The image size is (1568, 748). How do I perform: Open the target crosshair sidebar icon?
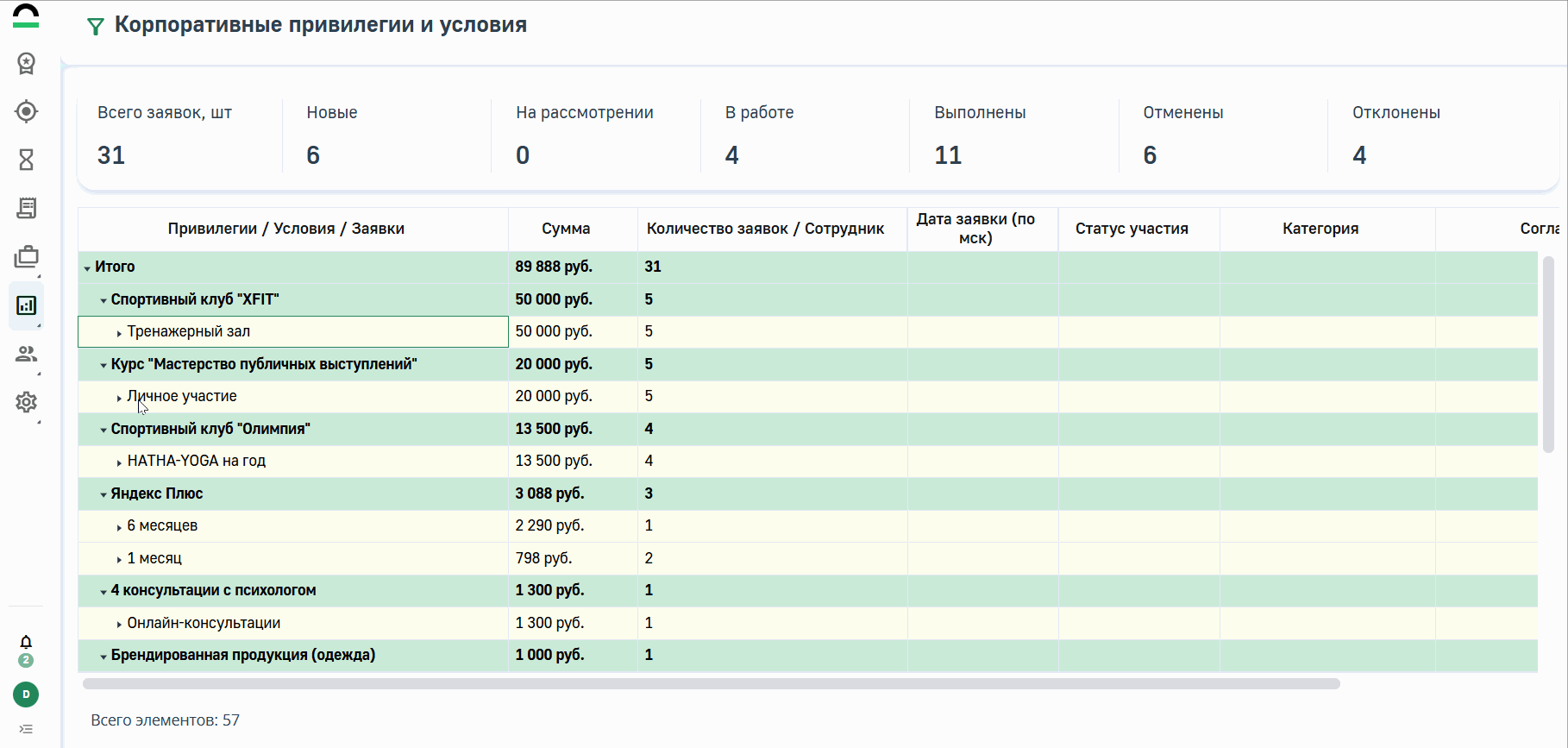27,111
